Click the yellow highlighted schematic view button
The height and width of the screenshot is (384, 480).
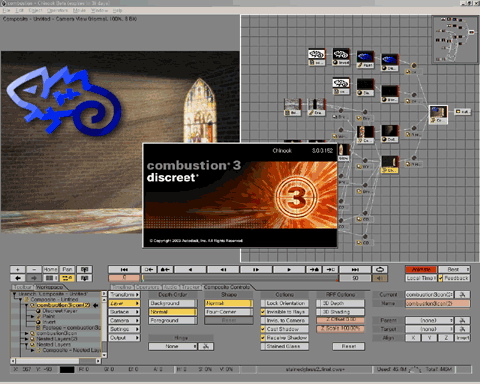coord(67,278)
